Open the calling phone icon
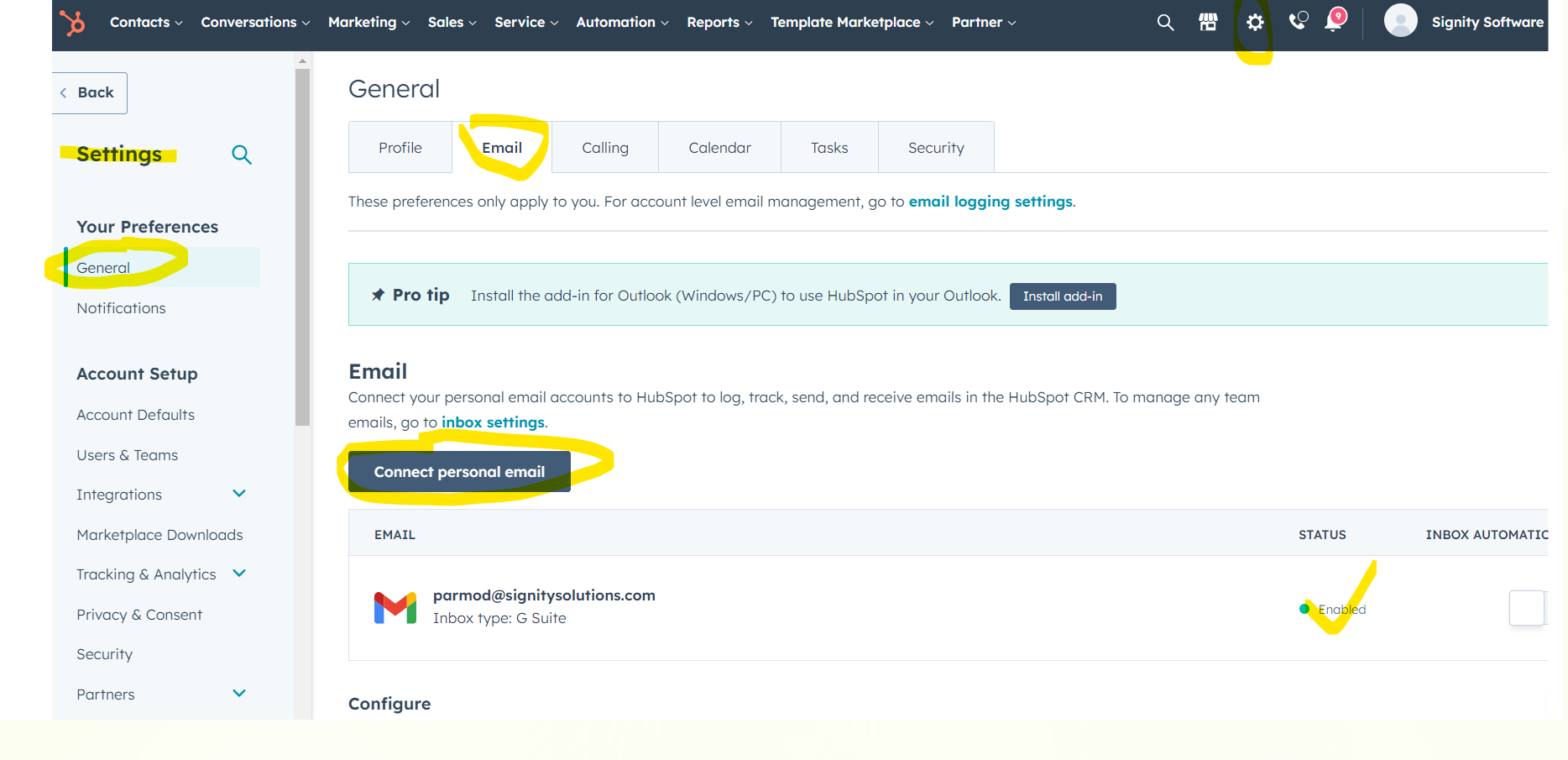 [x=1298, y=21]
